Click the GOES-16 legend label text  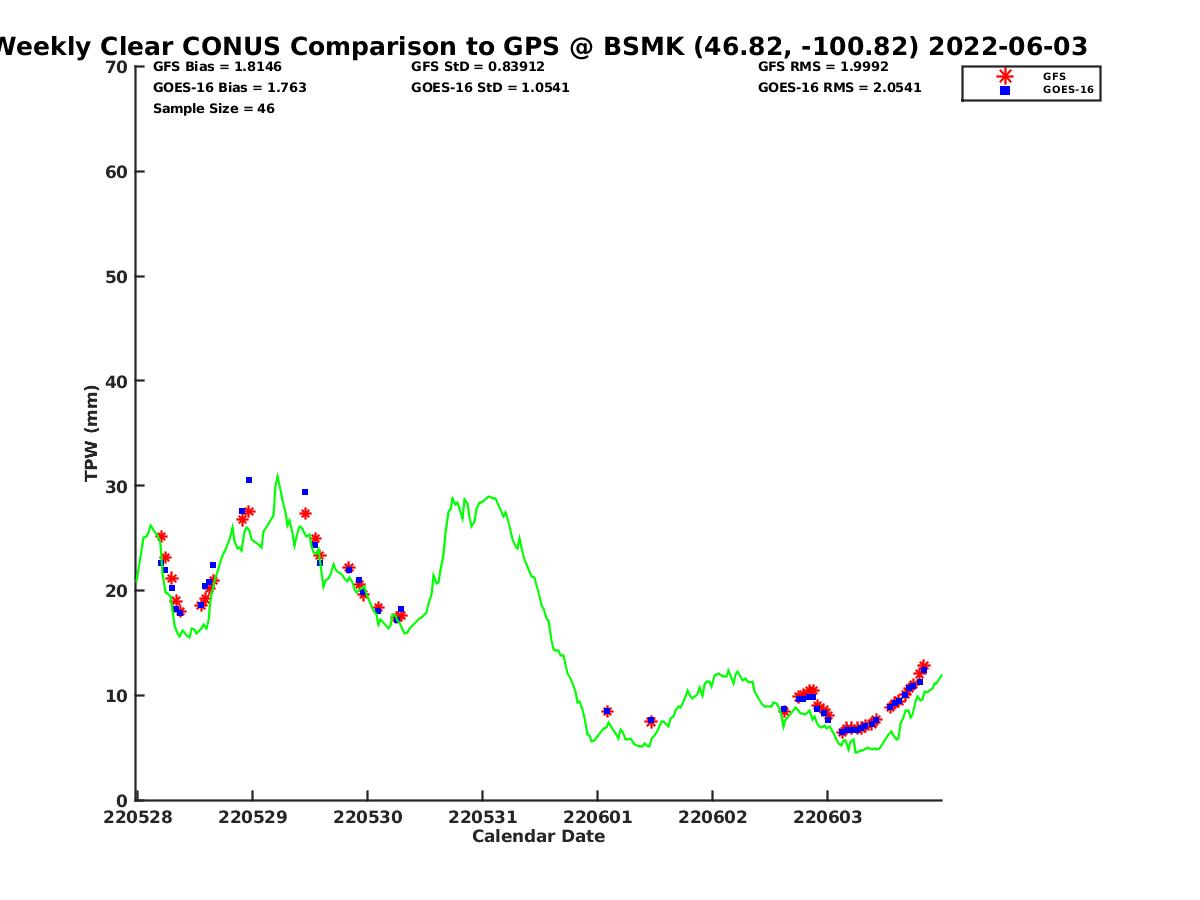click(x=1068, y=90)
